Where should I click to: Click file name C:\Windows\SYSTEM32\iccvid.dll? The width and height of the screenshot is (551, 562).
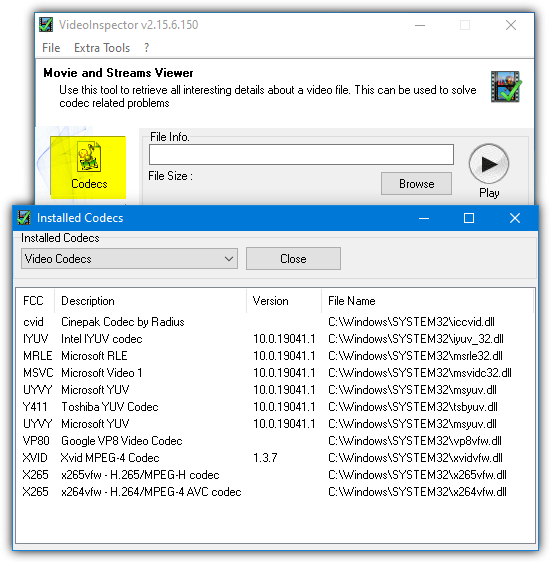coord(411,322)
